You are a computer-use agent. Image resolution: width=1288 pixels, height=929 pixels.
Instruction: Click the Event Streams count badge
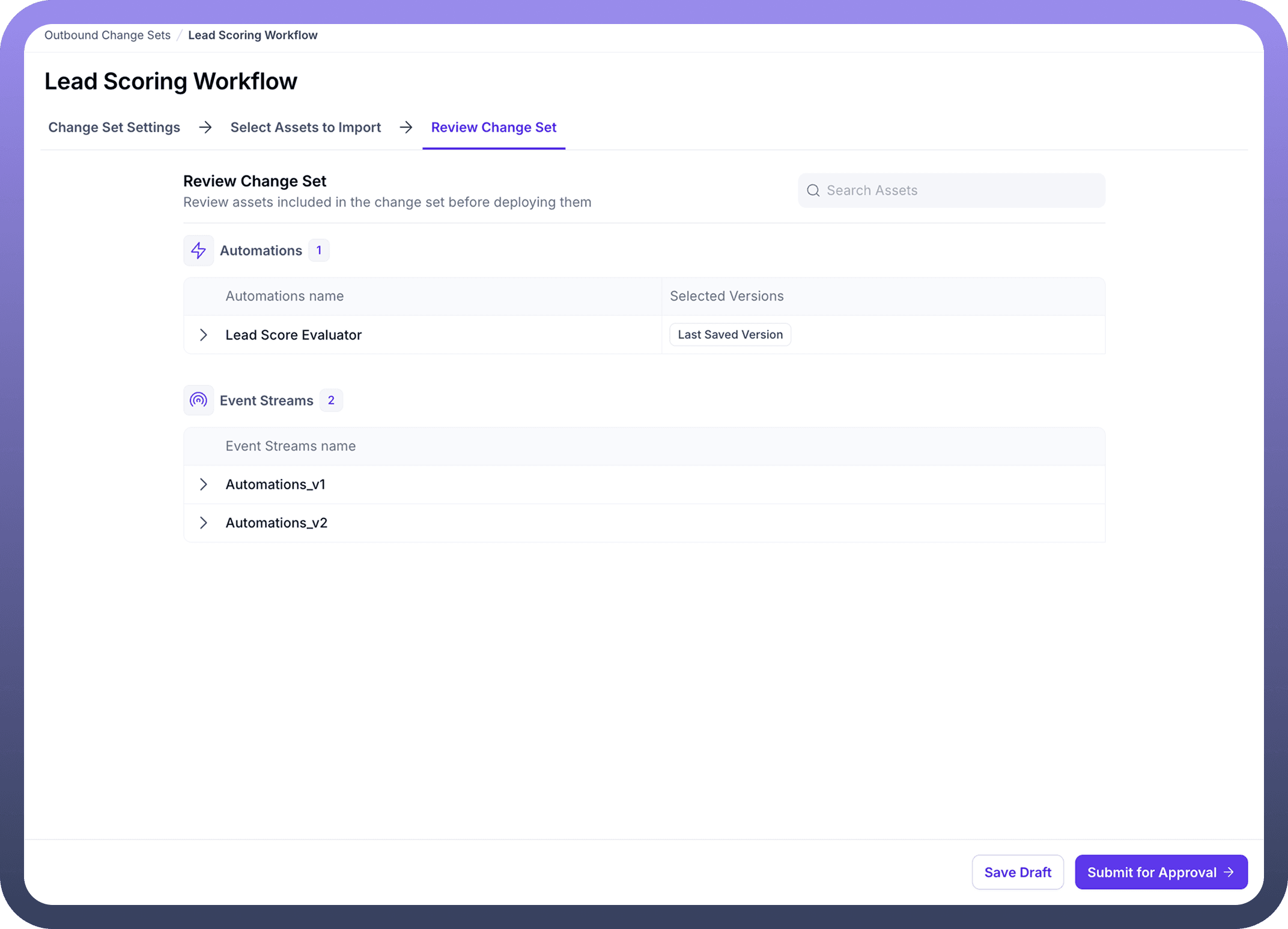(x=331, y=400)
